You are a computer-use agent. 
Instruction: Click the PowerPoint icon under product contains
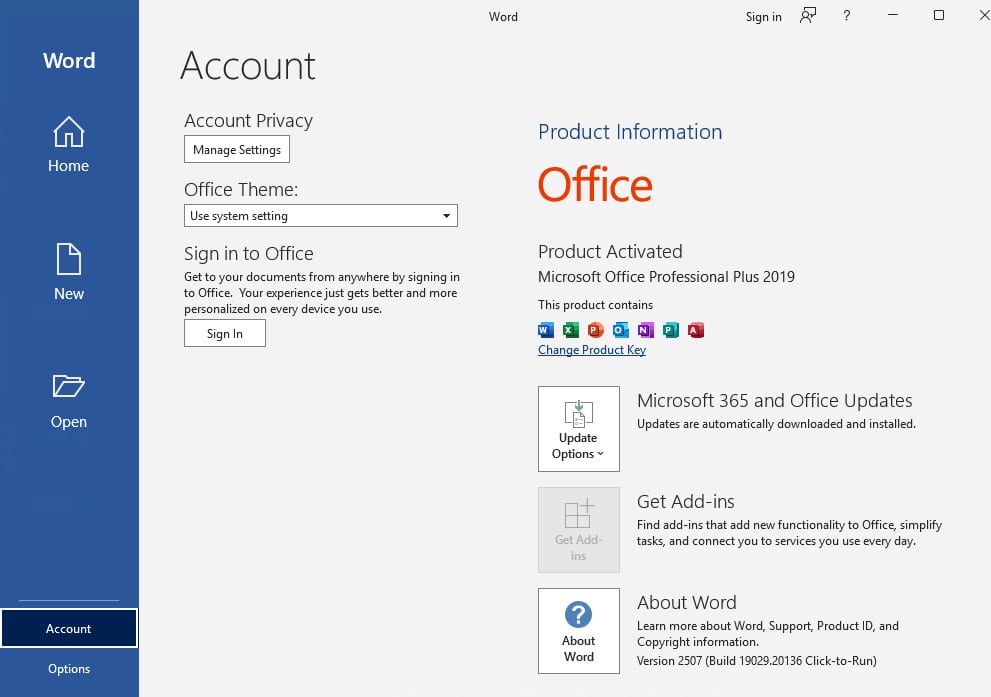click(595, 330)
